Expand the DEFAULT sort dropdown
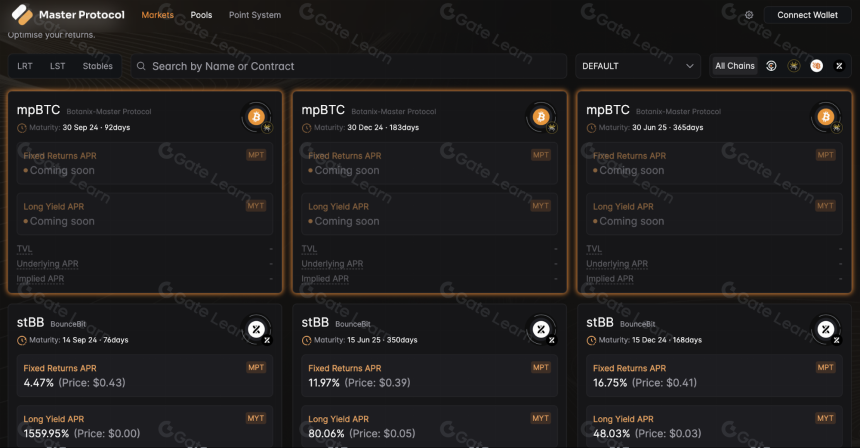This screenshot has height=448, width=860. (x=638, y=66)
